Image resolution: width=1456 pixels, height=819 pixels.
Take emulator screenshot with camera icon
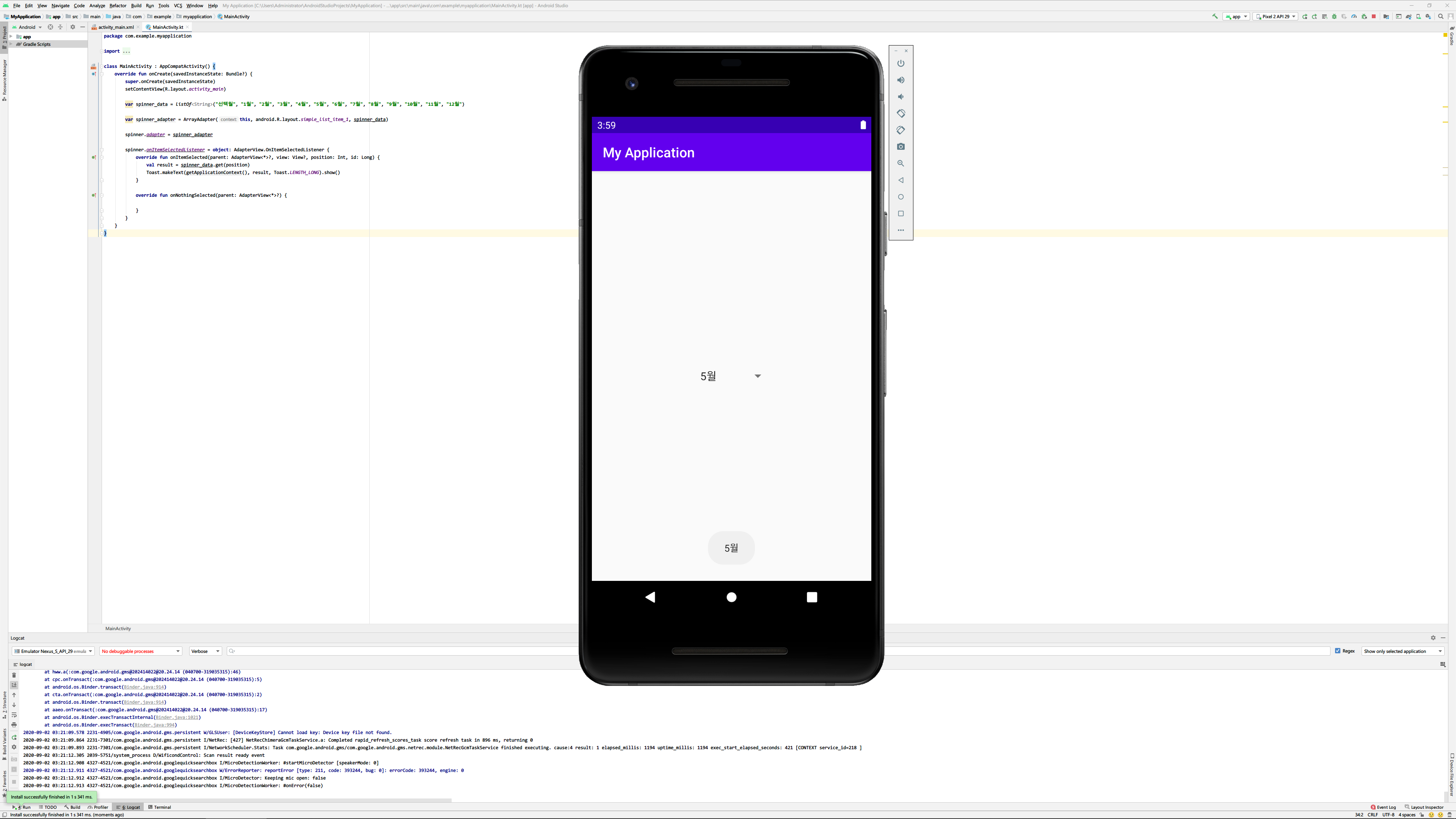point(901,146)
